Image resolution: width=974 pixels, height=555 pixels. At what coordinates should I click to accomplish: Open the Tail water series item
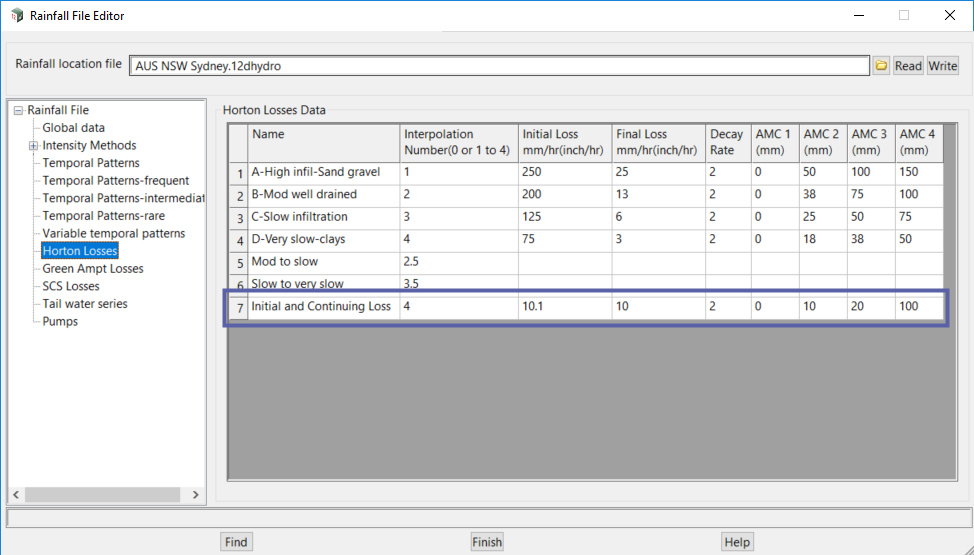84,304
